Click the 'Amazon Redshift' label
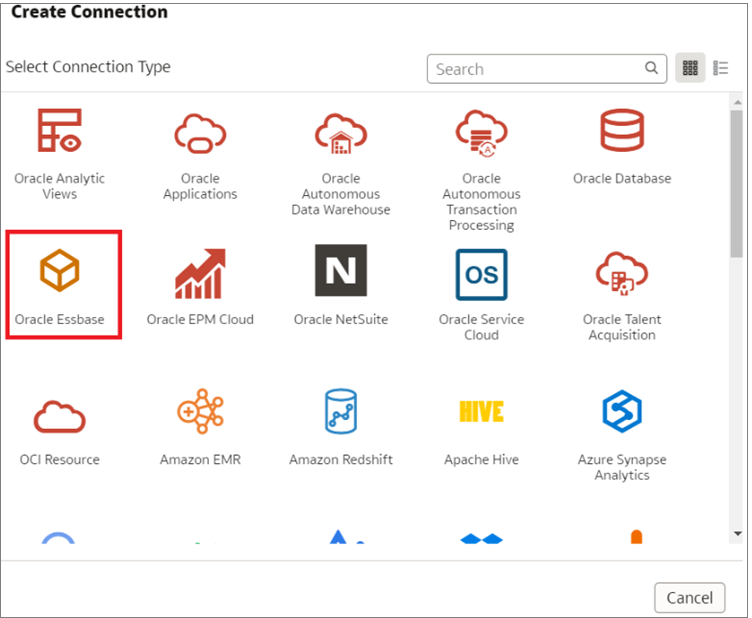The height and width of the screenshot is (618, 752). 341,459
